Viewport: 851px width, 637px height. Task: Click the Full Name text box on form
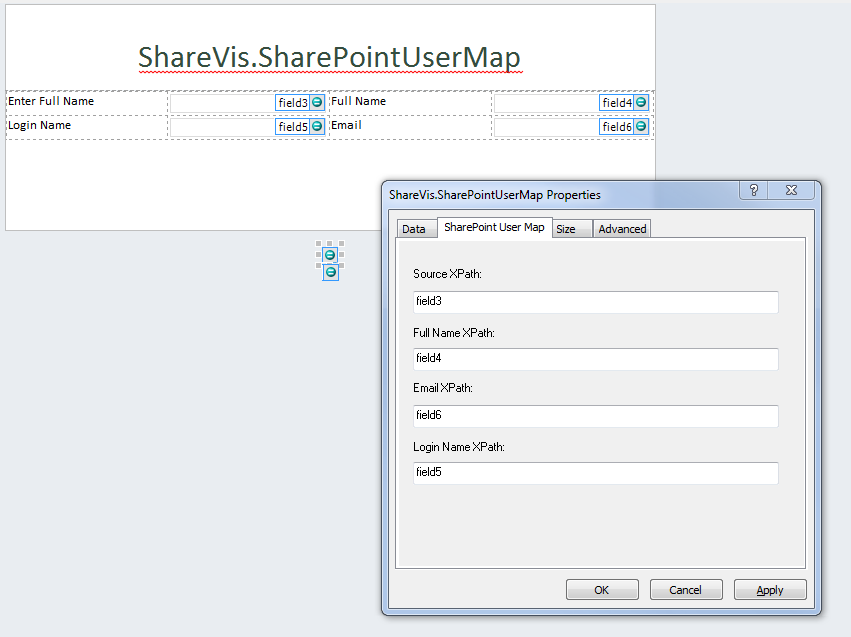click(x=571, y=103)
